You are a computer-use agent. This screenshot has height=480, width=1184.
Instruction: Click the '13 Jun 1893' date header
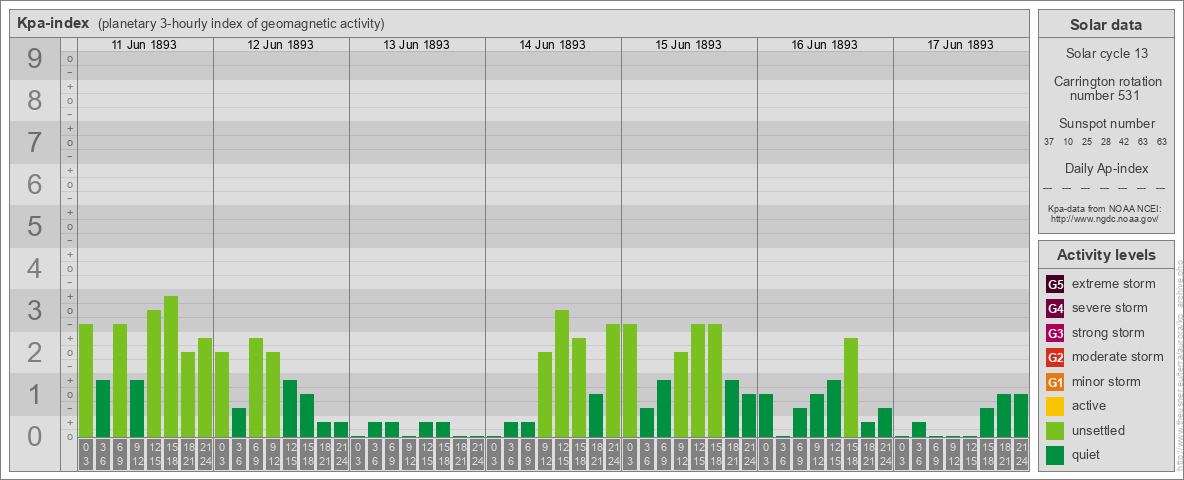click(416, 45)
